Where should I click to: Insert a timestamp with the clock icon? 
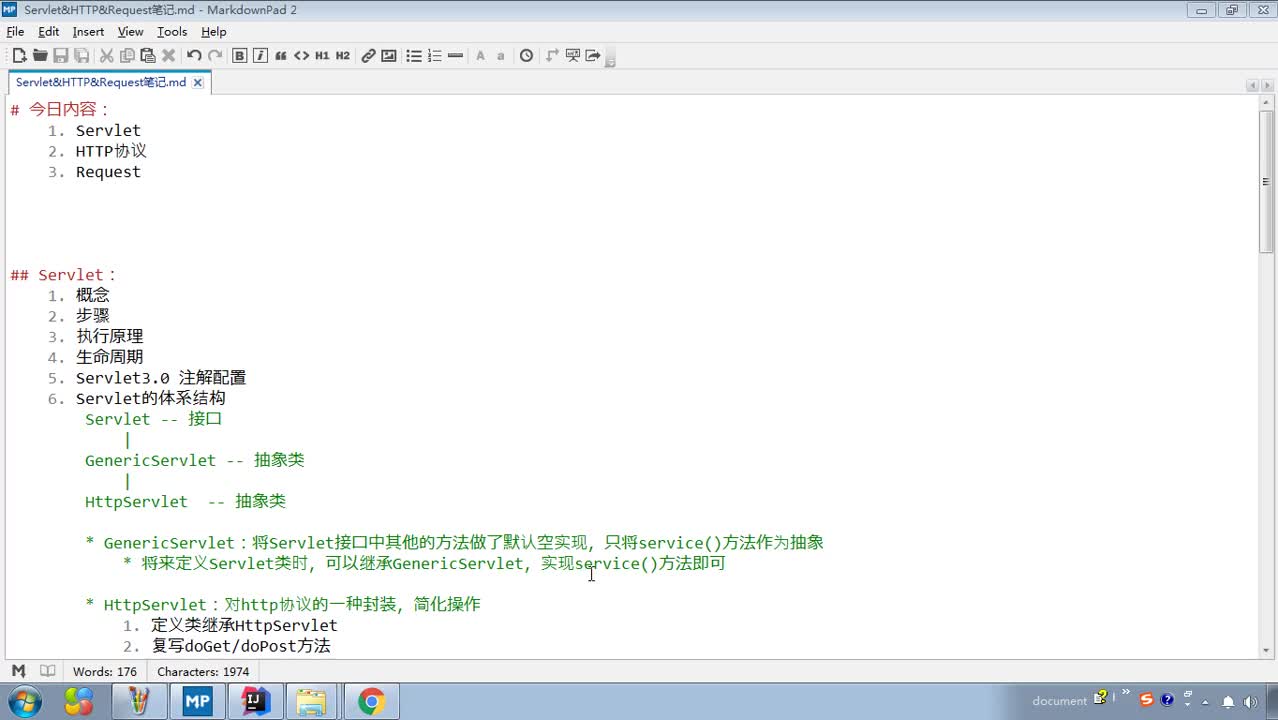point(527,56)
